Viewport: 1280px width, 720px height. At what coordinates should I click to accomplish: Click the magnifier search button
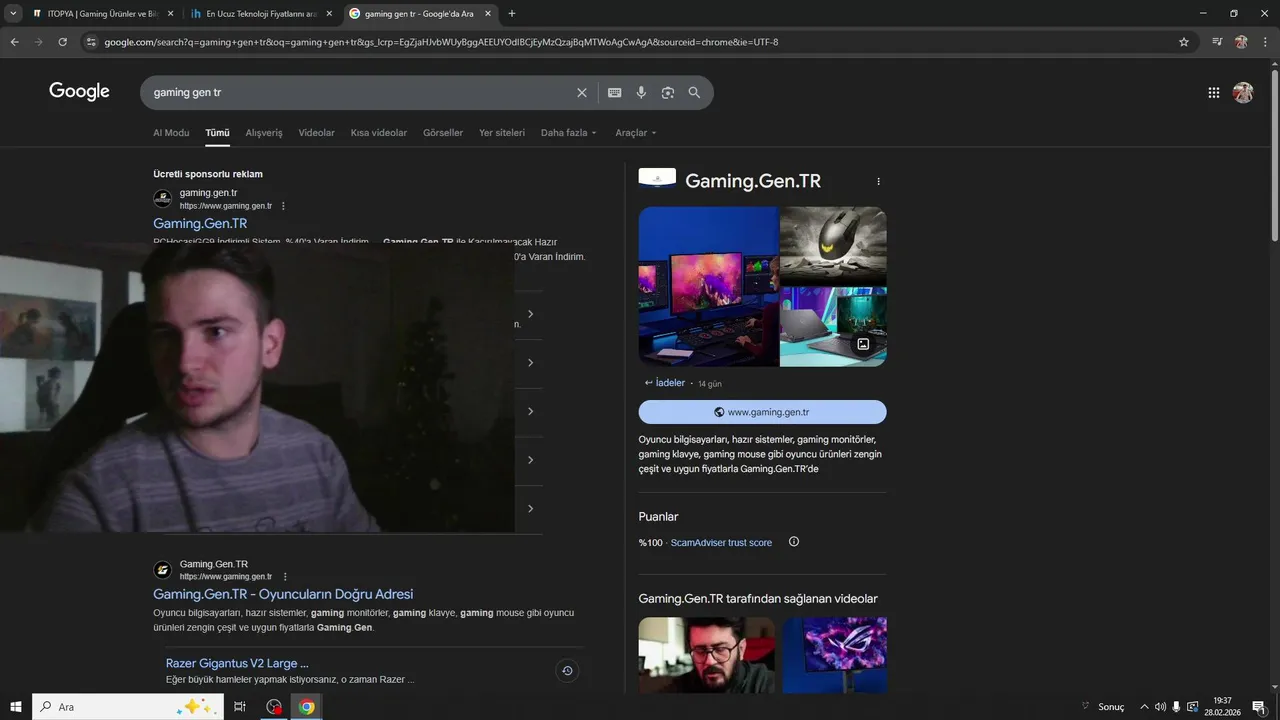tap(694, 92)
